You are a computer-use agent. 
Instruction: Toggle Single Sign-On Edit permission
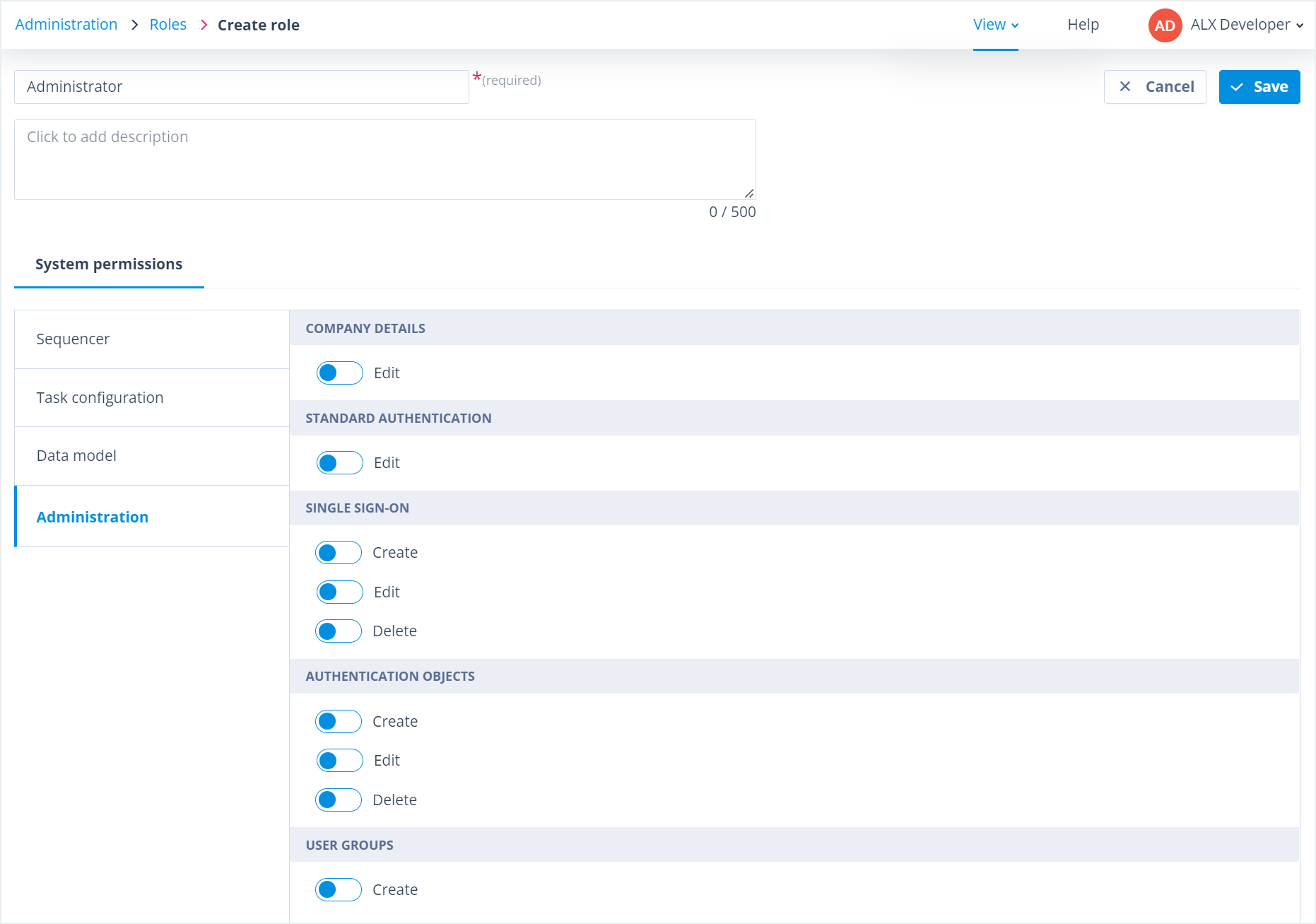(340, 592)
